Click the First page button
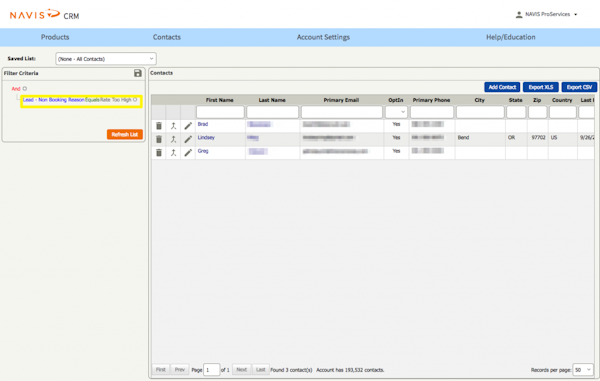 click(161, 370)
